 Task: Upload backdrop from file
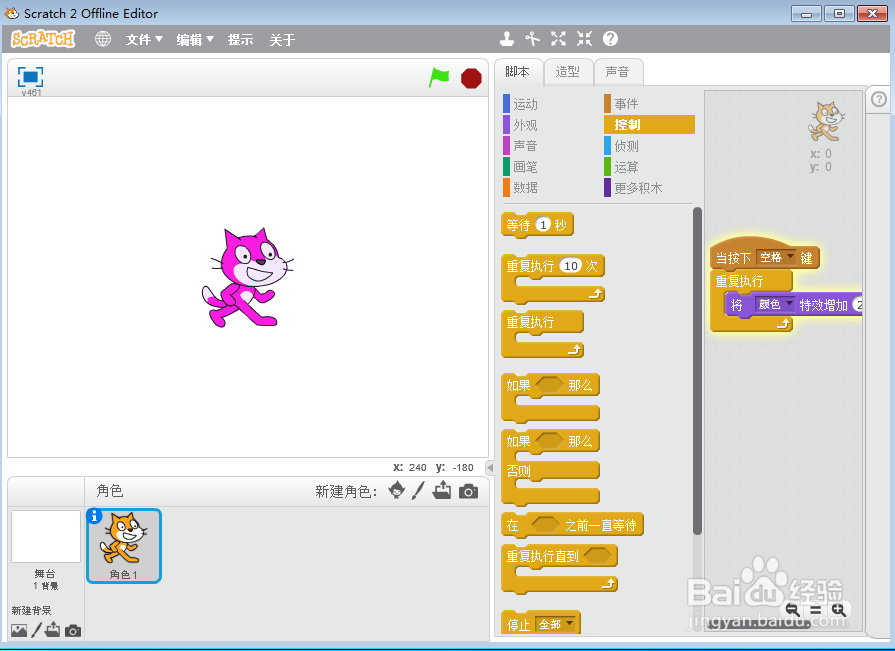[x=53, y=629]
